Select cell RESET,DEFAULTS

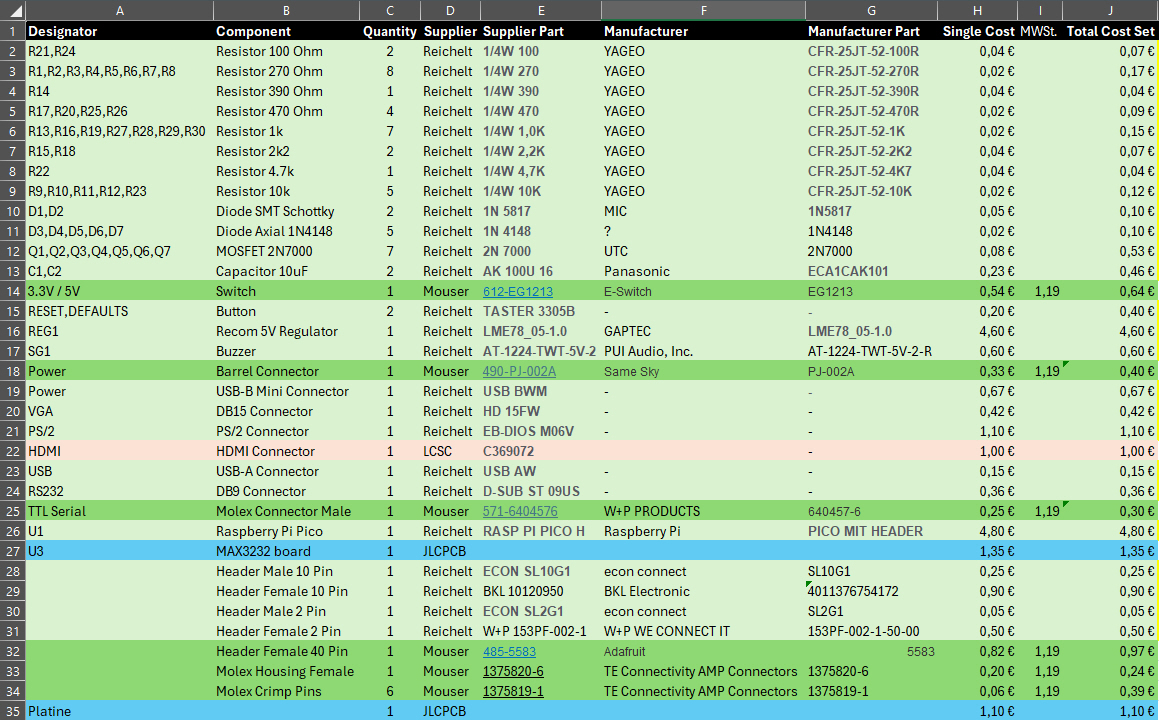click(120, 311)
